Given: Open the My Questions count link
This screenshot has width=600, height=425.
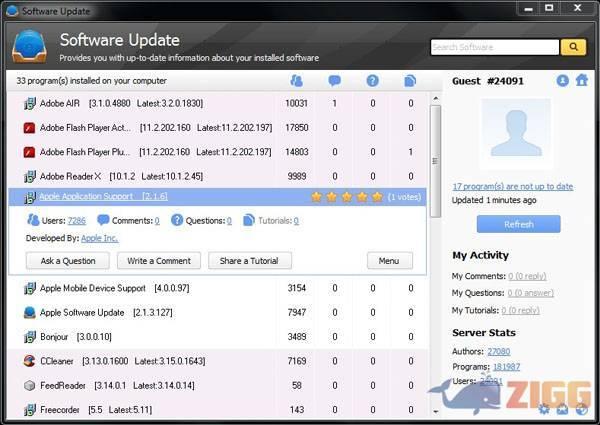Looking at the screenshot, I should point(530,293).
